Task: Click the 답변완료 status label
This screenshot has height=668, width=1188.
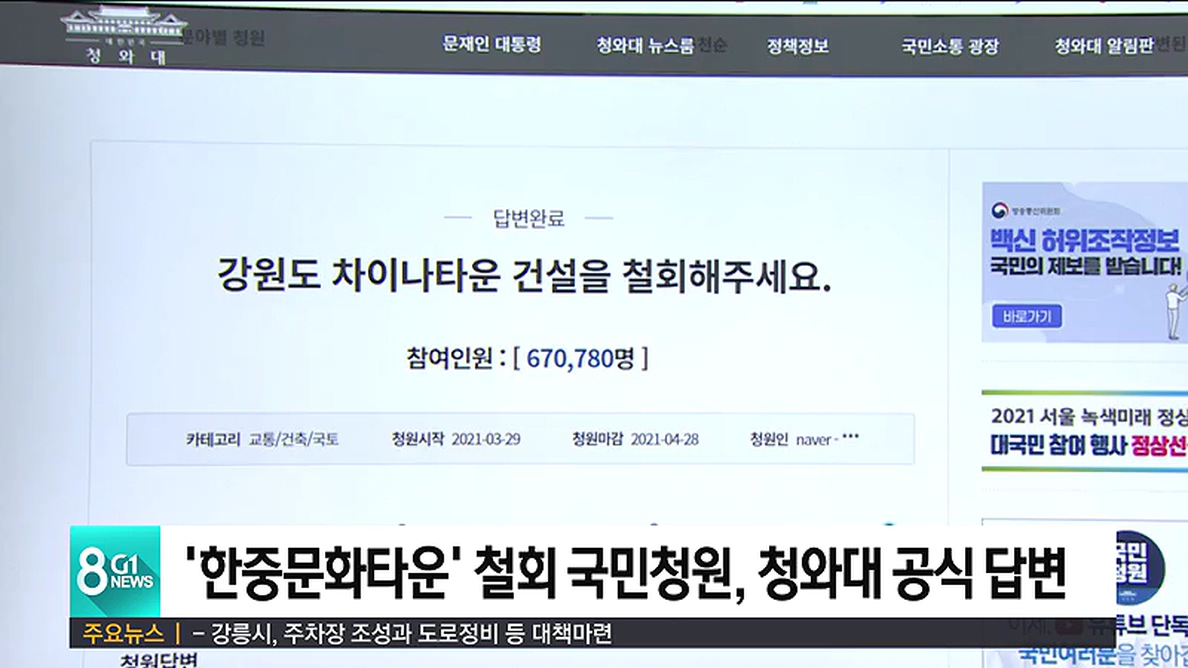Action: [x=528, y=217]
